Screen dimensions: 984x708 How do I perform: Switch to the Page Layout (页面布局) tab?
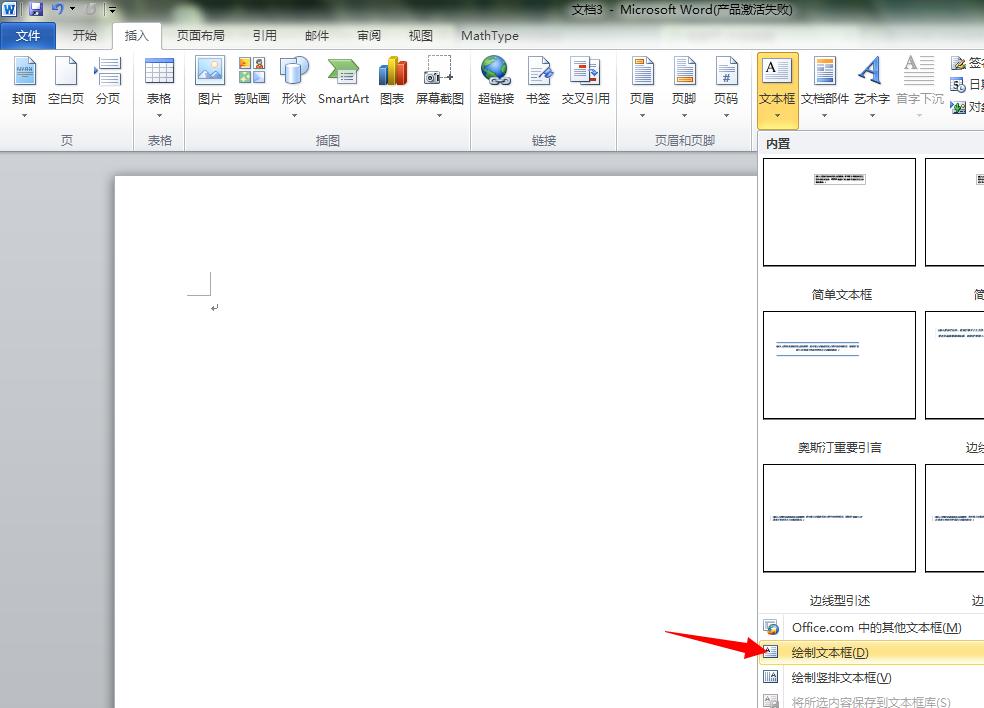(x=200, y=36)
